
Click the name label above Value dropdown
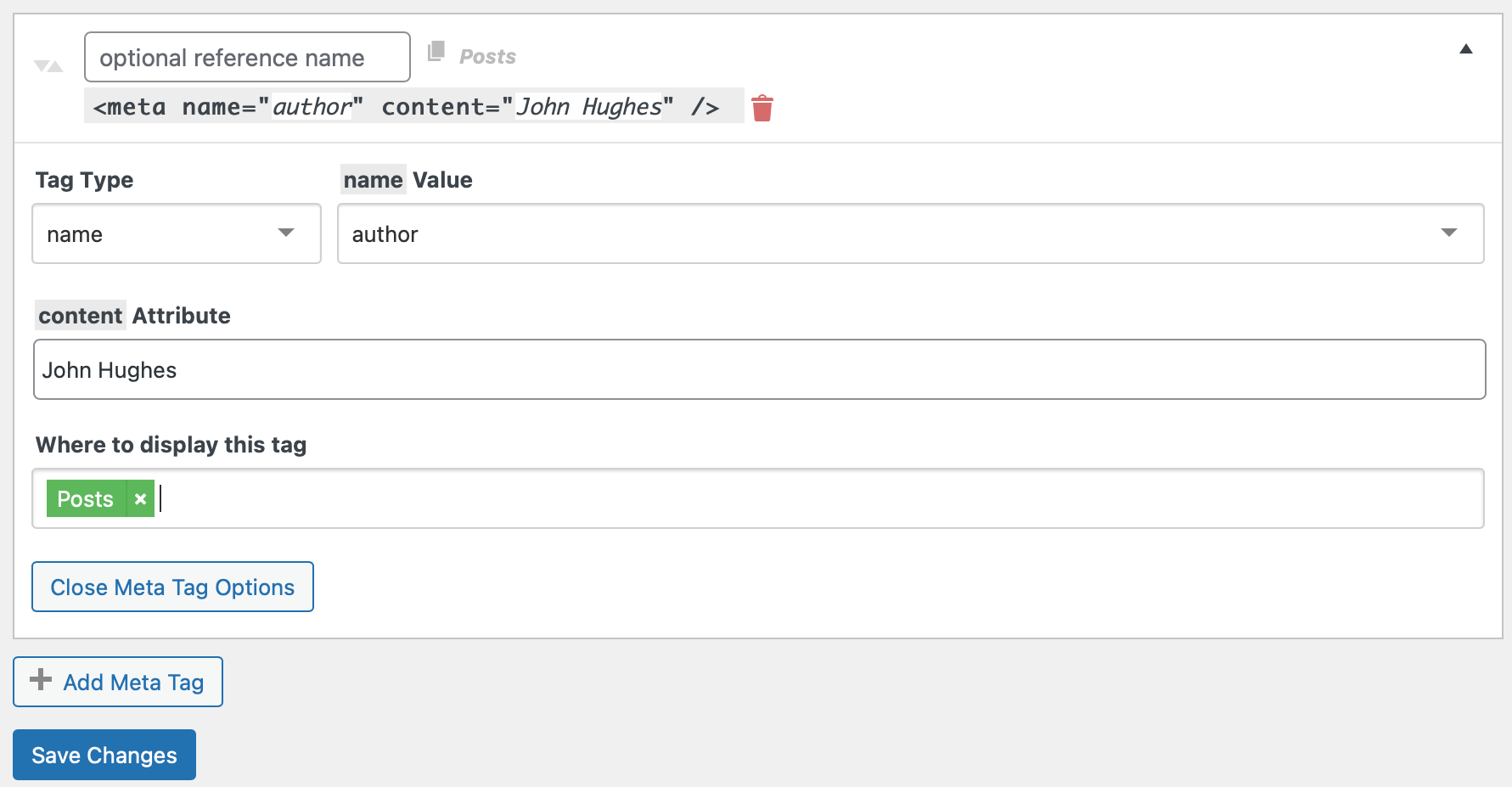373,179
